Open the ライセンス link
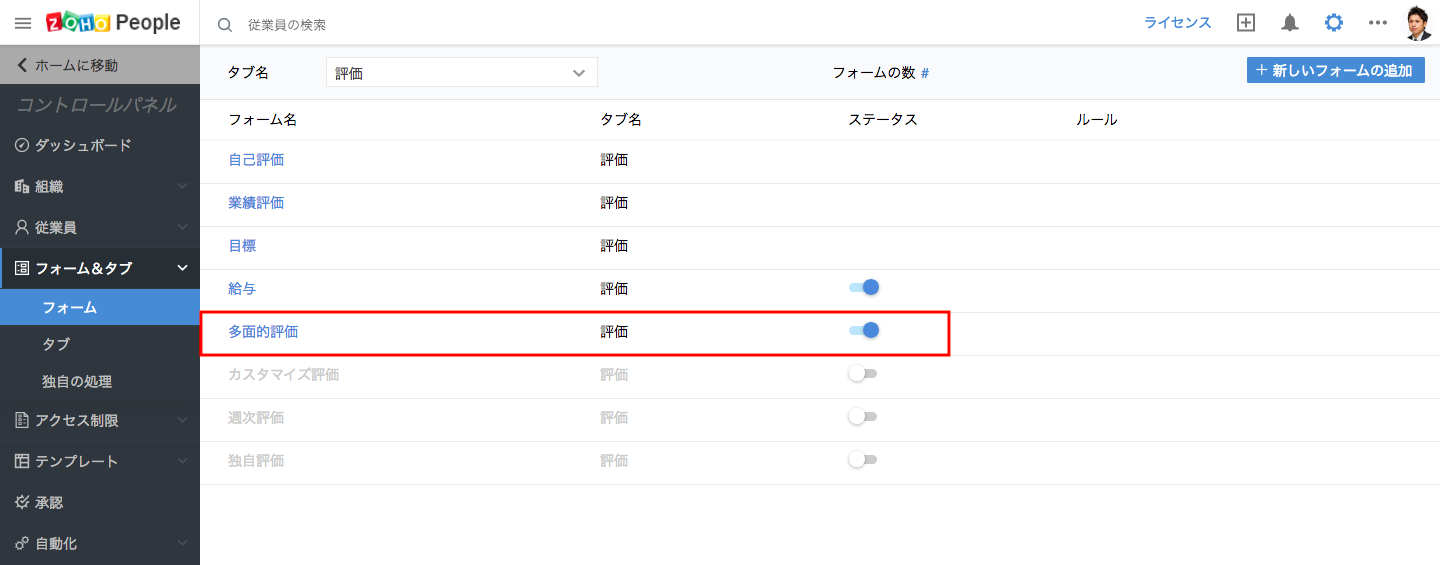Viewport: 1440px width, 565px height. (x=1178, y=23)
